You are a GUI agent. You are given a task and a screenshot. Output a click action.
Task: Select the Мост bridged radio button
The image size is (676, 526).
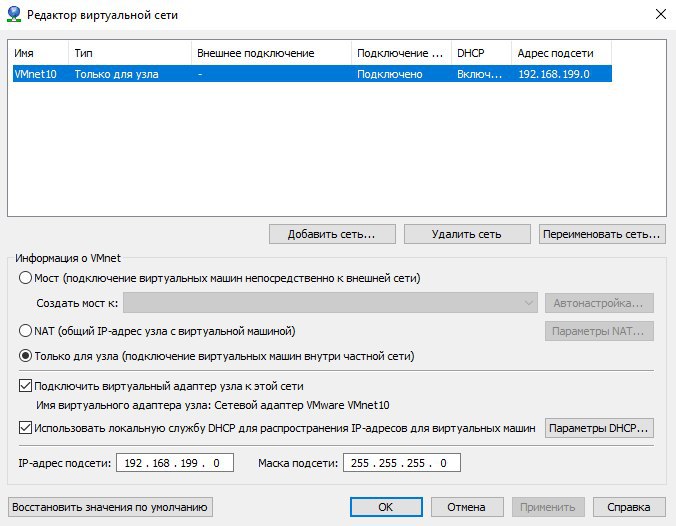[x=25, y=278]
